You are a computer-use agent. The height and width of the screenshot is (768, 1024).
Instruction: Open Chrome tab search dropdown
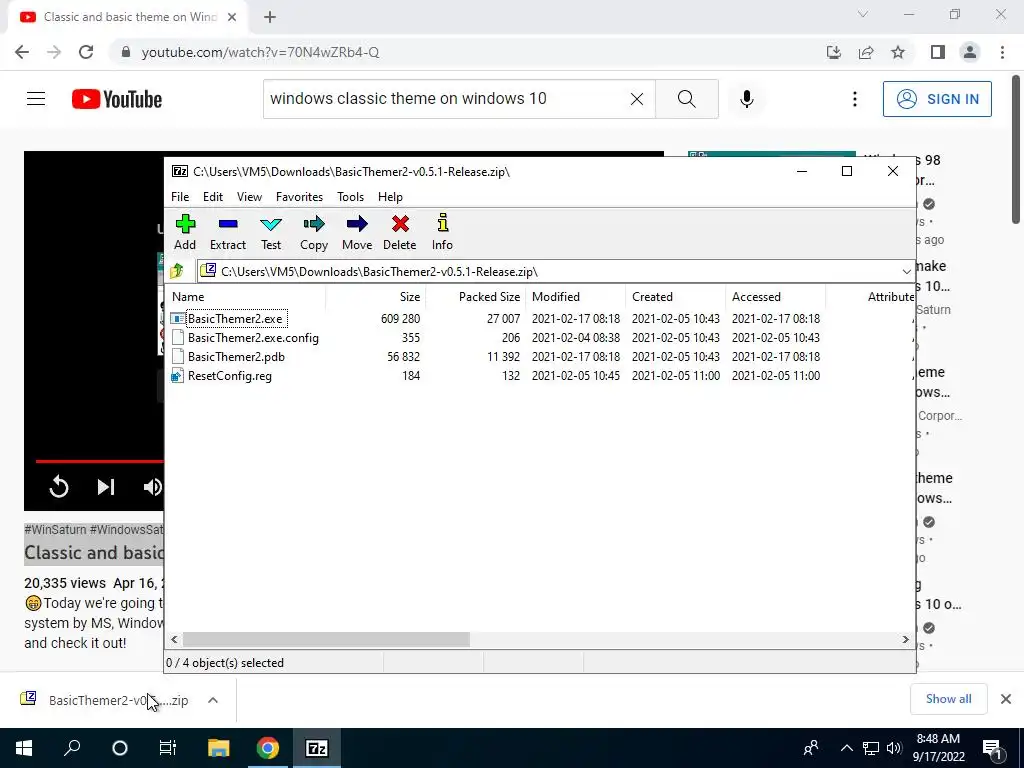863,14
